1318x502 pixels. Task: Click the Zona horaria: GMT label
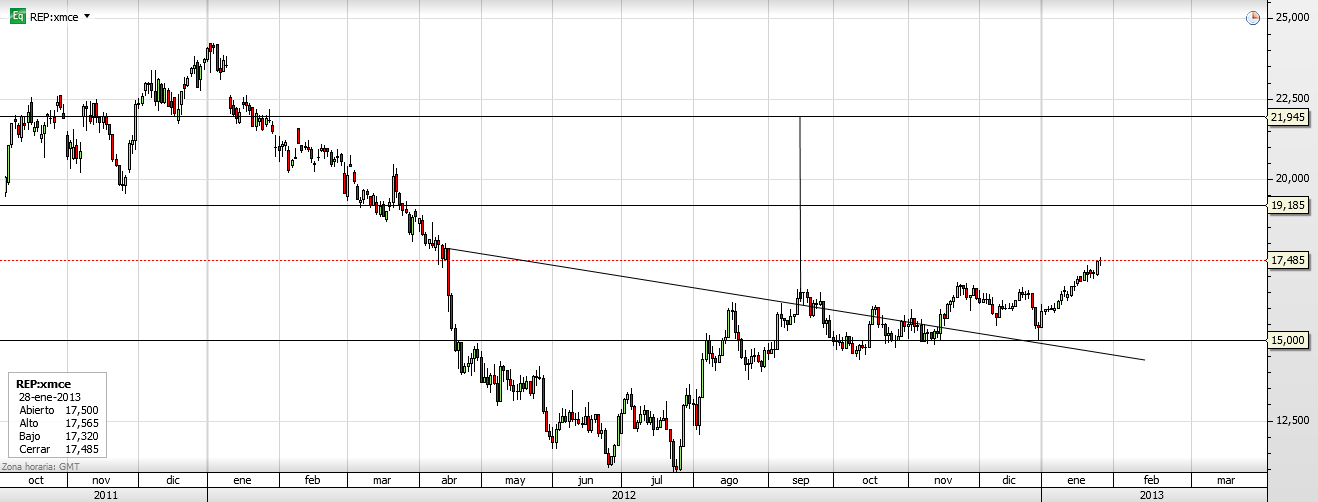point(39,466)
